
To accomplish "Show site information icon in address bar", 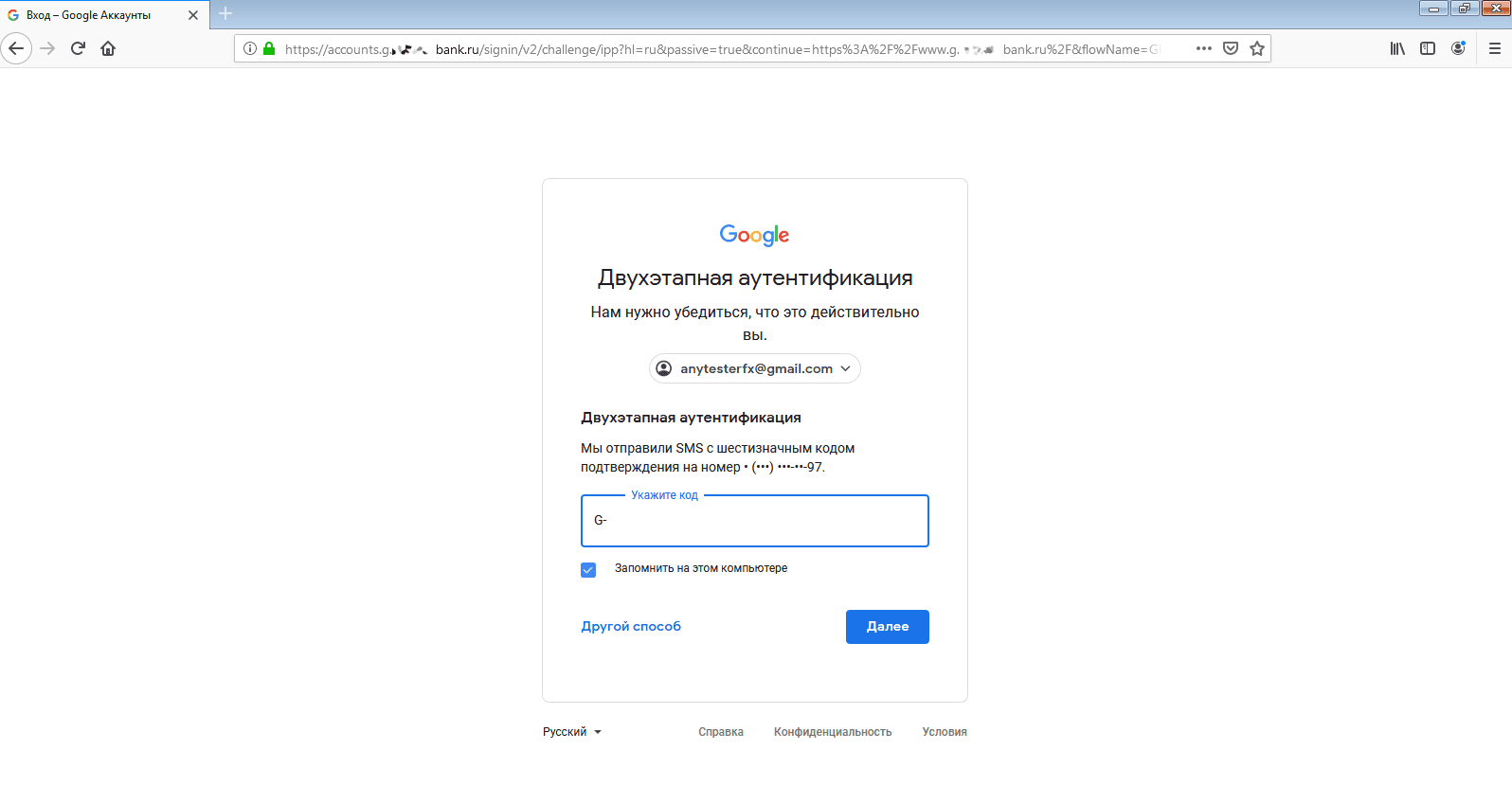I will 250,48.
